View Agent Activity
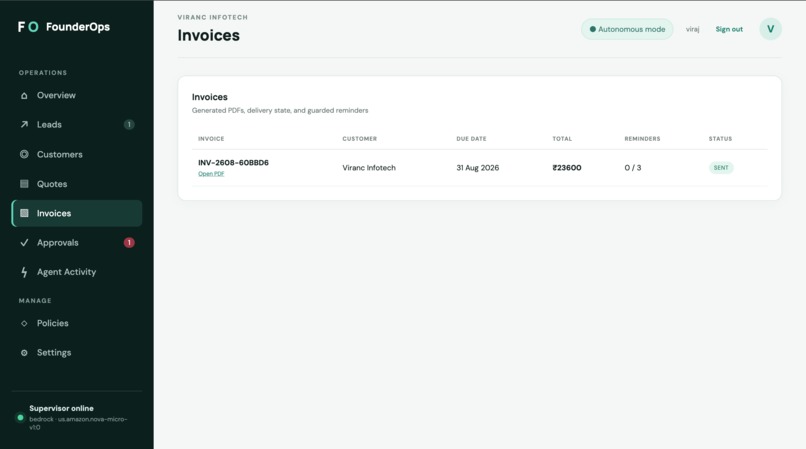Image resolution: width=806 pixels, height=449 pixels. coord(77,272)
